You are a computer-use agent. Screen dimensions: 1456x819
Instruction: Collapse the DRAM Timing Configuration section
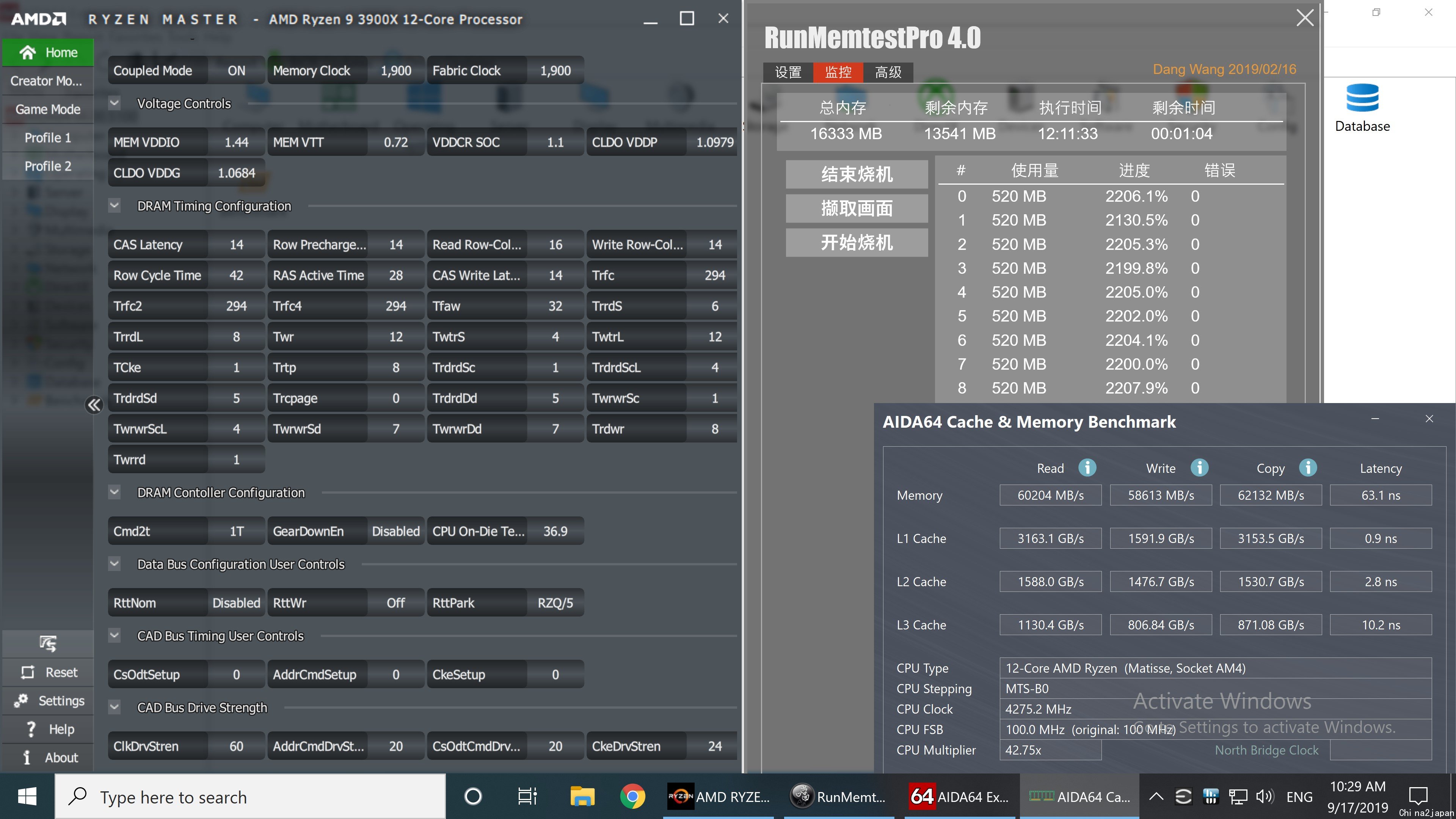(114, 206)
